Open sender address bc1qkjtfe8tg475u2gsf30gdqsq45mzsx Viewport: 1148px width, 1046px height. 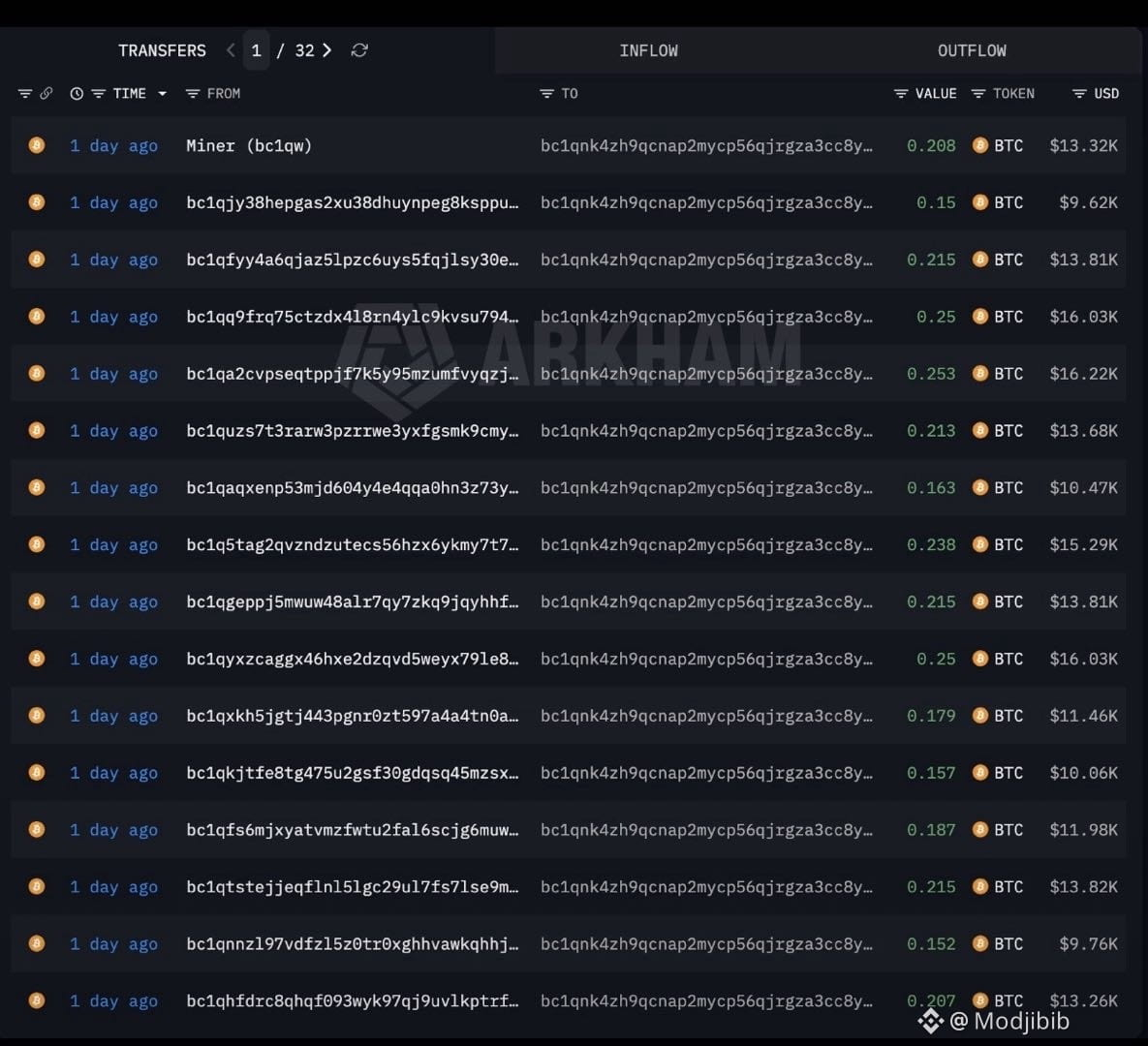[x=353, y=773]
